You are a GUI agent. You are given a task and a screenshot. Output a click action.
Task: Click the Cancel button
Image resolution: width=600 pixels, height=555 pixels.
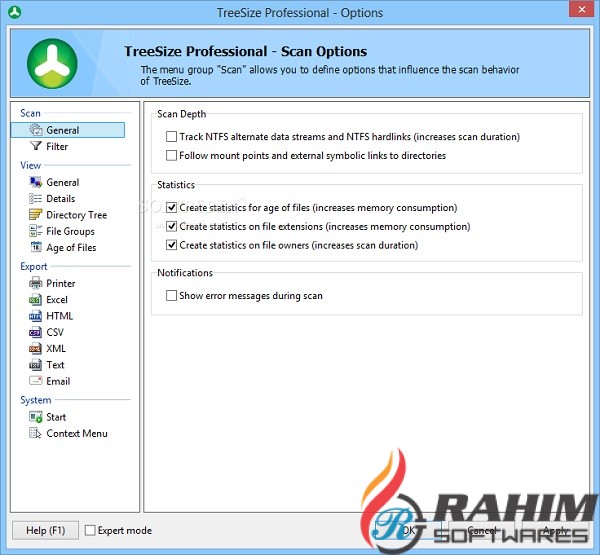tap(481, 531)
